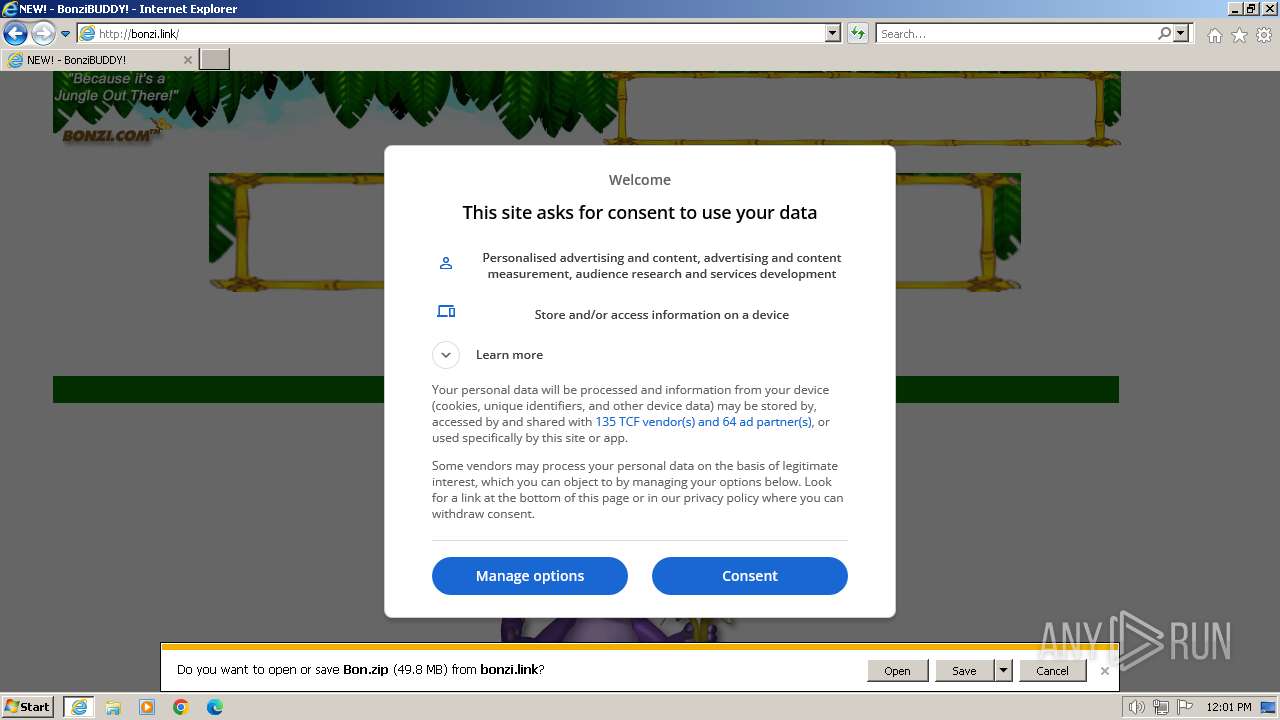Click the Consent button
The width and height of the screenshot is (1280, 720).
[750, 576]
